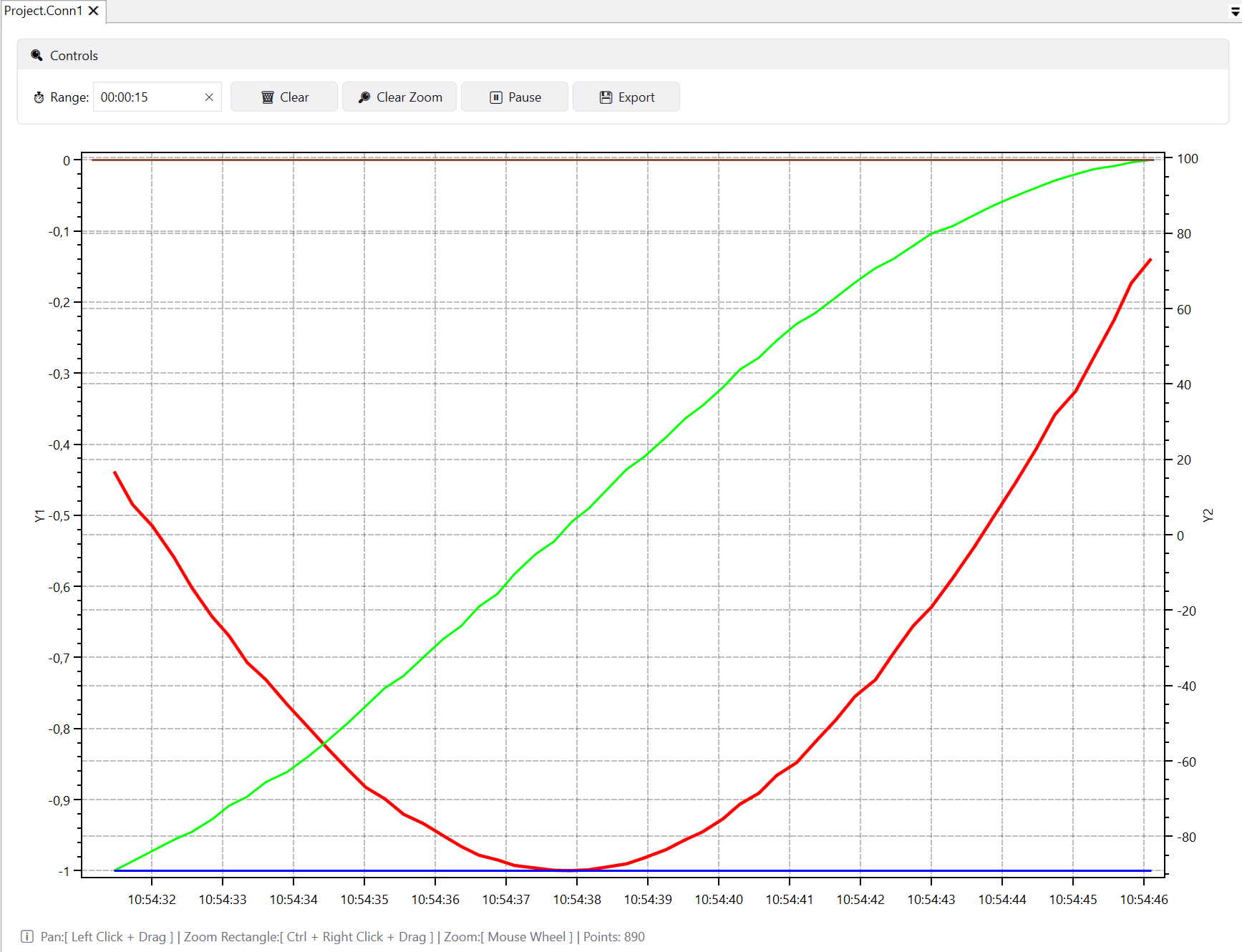
Task: Click the Range stopwatch icon
Action: 39,97
